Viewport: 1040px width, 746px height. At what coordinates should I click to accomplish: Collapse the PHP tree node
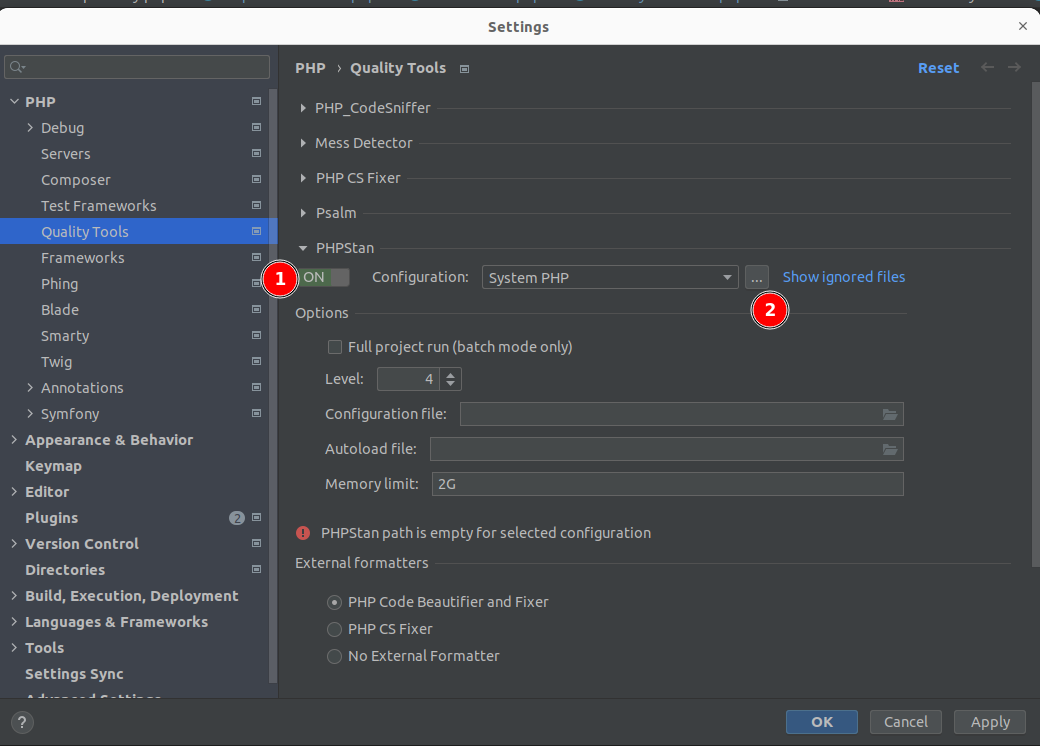click(15, 101)
